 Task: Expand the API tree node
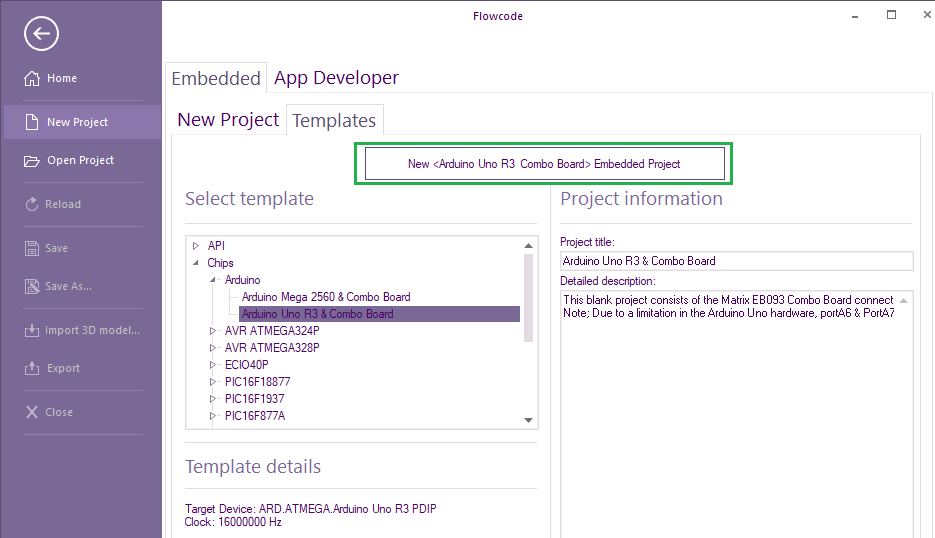196,246
